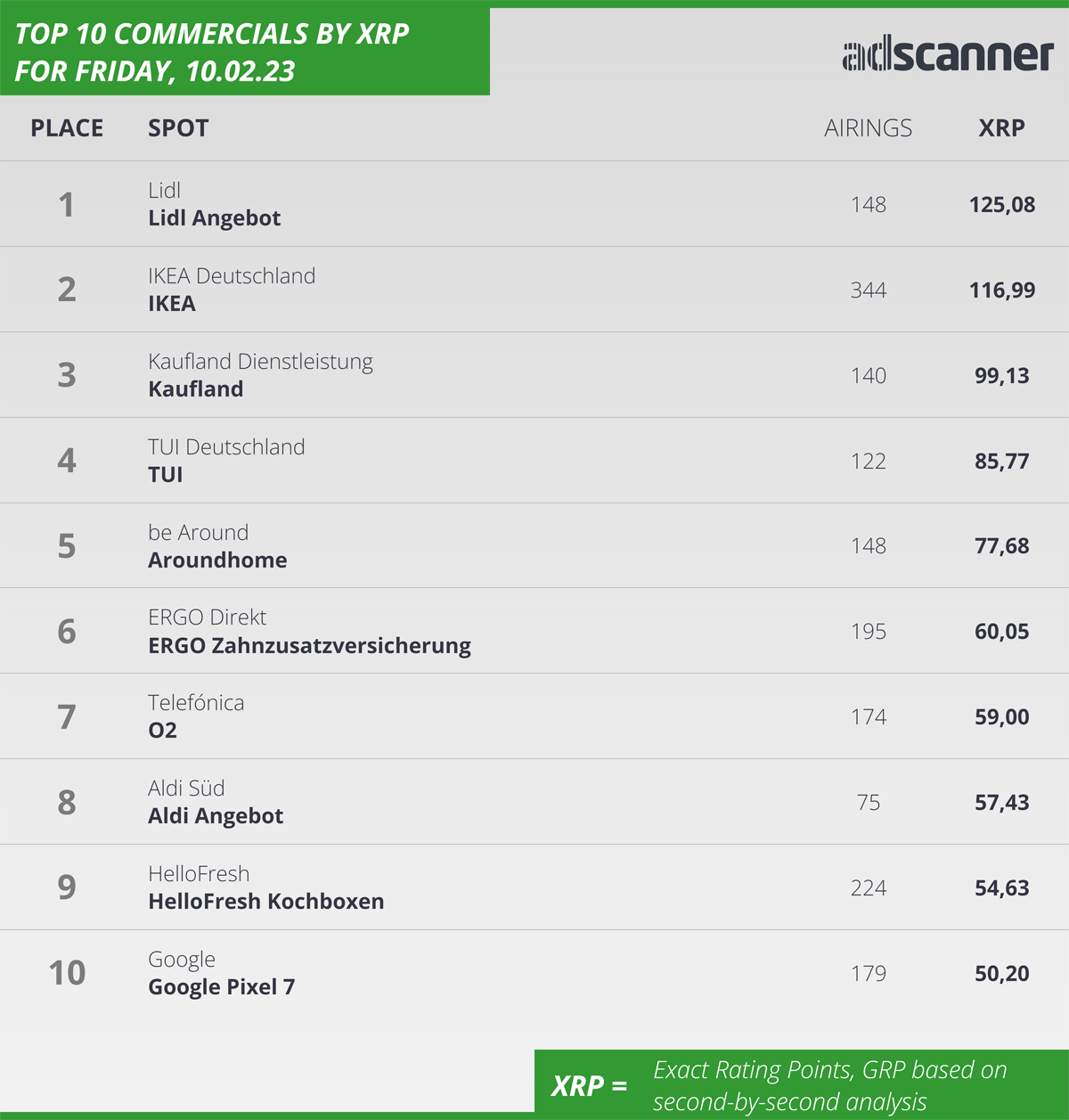Click the adscanner logo
The height and width of the screenshot is (1120, 1069).
coord(948,55)
